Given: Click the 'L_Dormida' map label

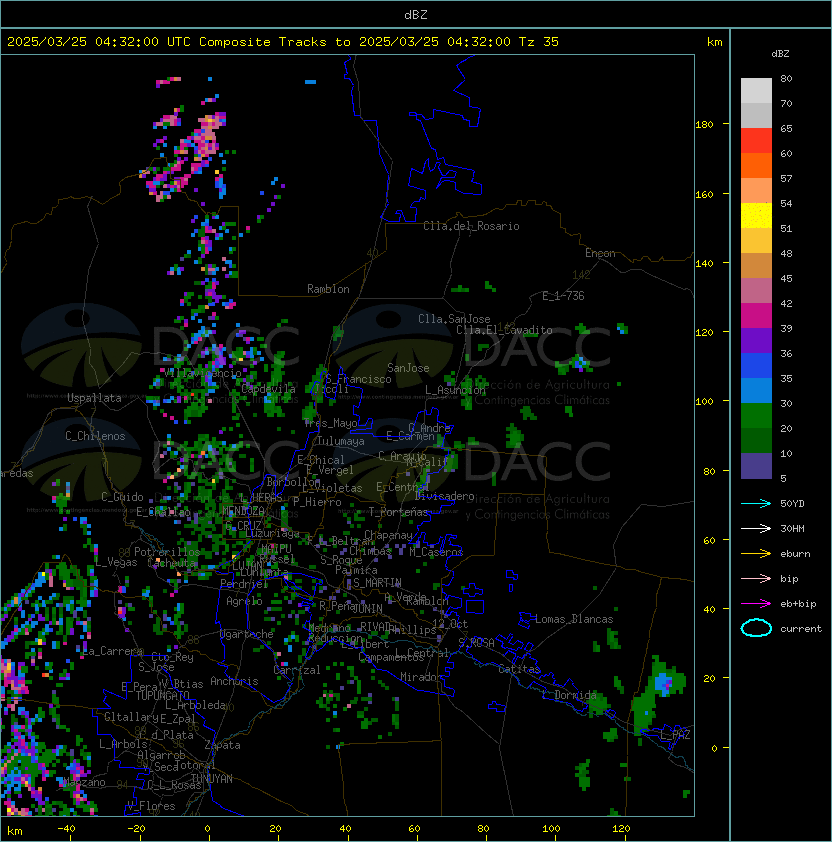Looking at the screenshot, I should pos(569,695).
